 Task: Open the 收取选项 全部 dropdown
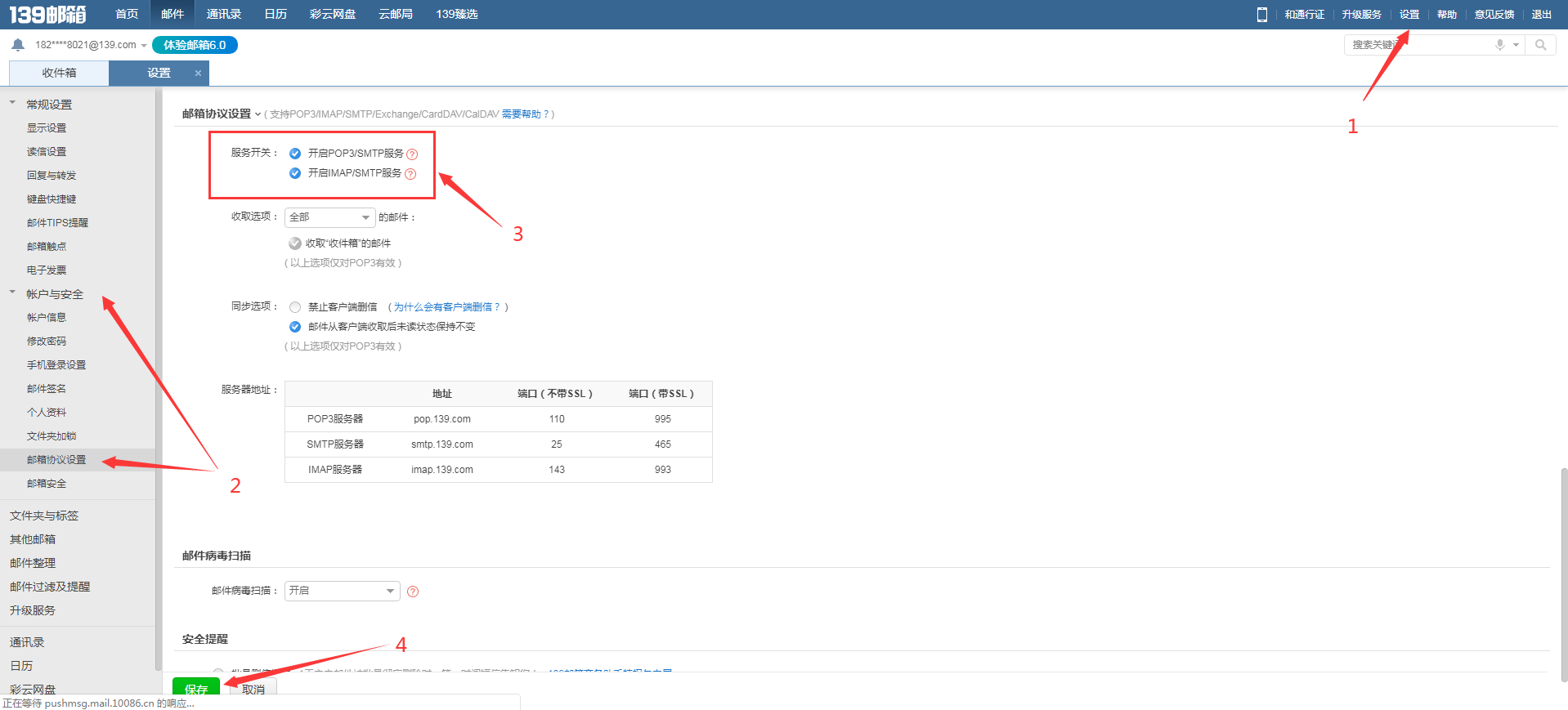[329, 217]
